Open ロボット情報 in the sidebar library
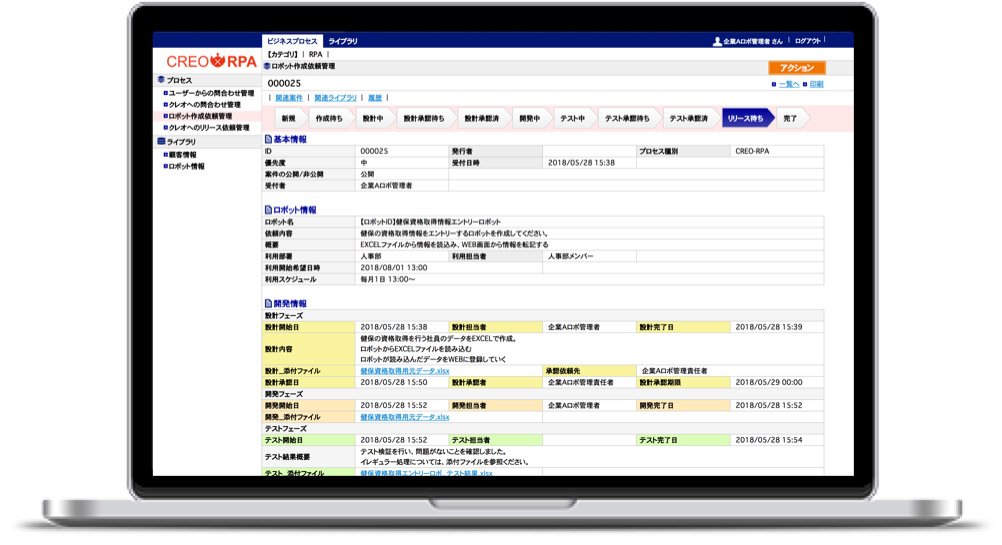This screenshot has height=545, width=1002. [x=186, y=166]
